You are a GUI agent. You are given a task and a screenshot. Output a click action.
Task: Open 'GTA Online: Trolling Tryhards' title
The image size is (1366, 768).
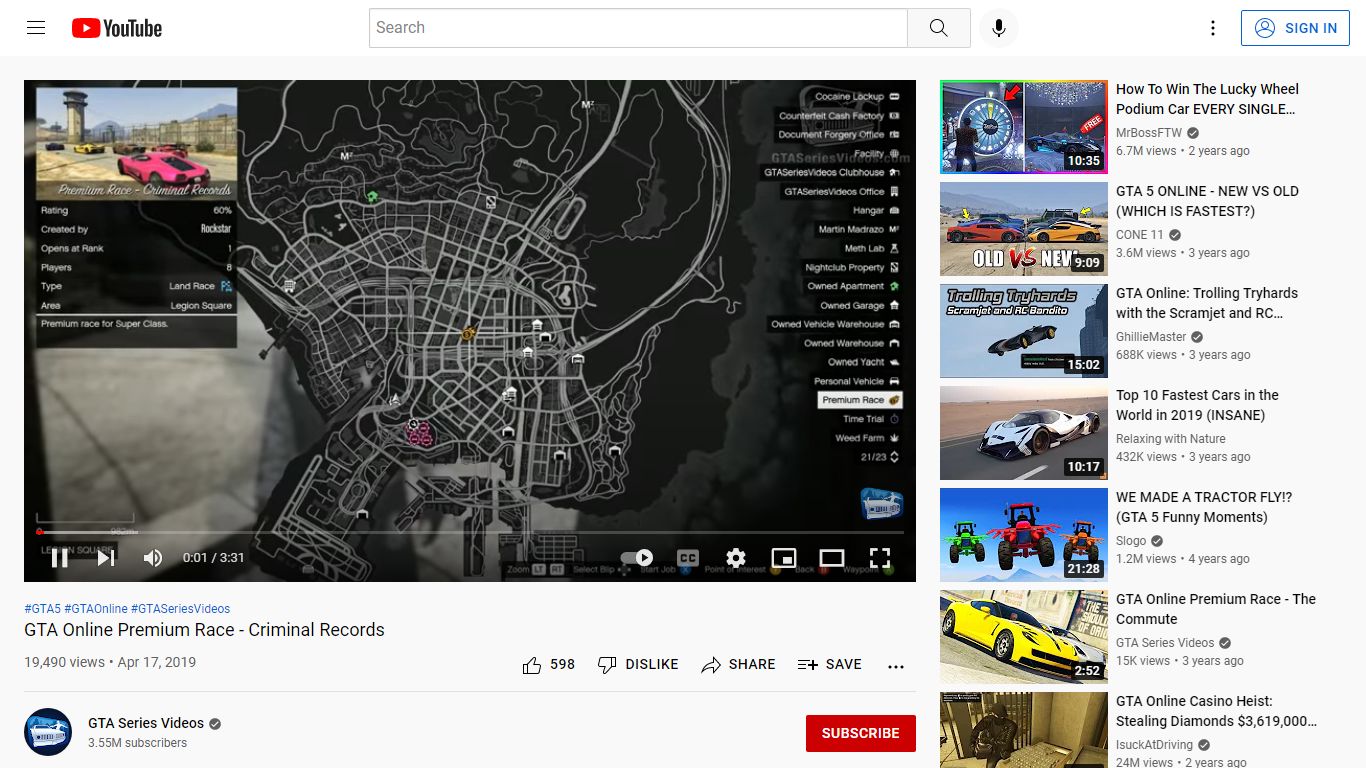(1207, 303)
